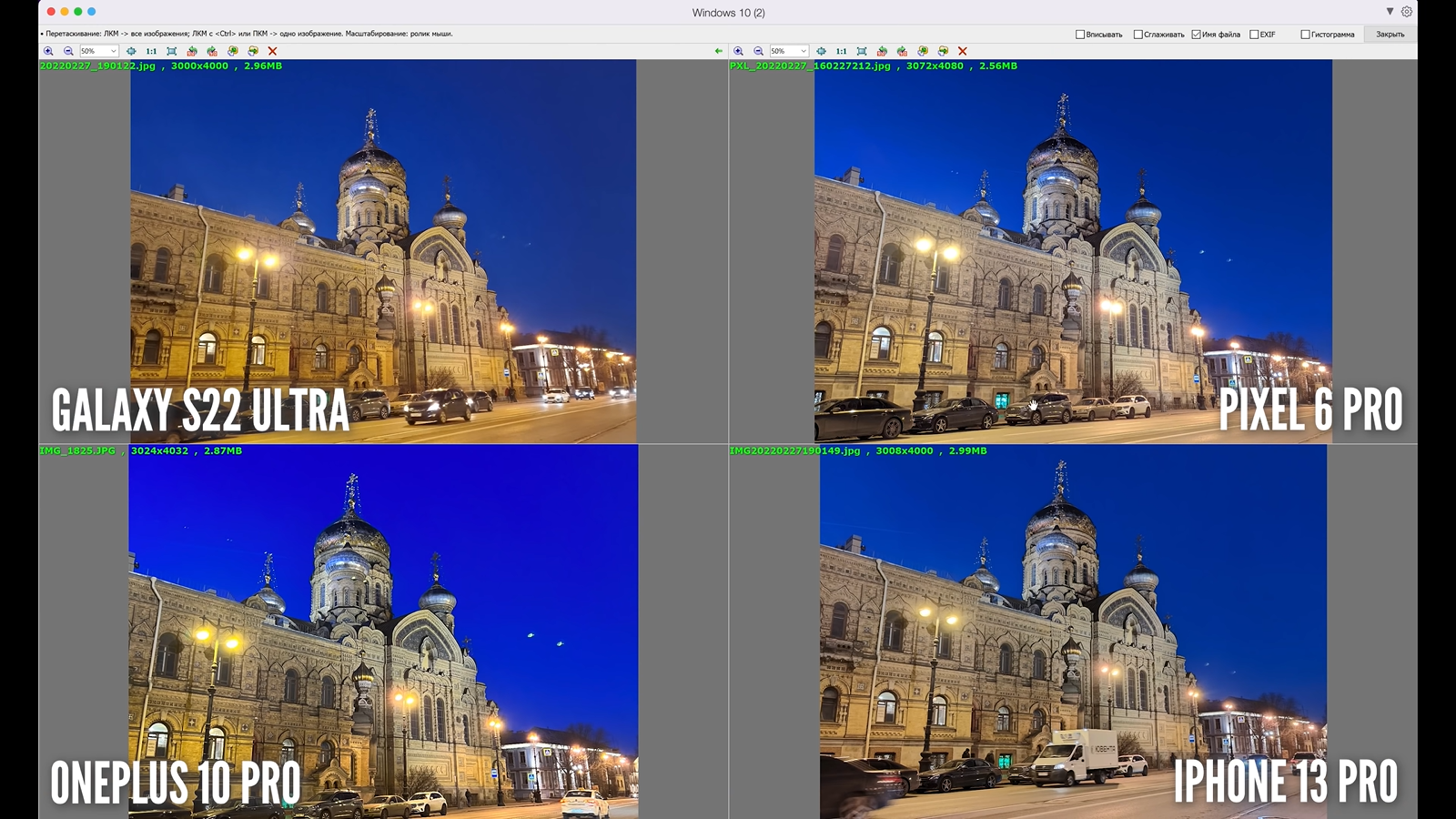Enable the Сглаживать checkbox
Image resolution: width=1456 pixels, height=819 pixels.
click(x=1137, y=35)
